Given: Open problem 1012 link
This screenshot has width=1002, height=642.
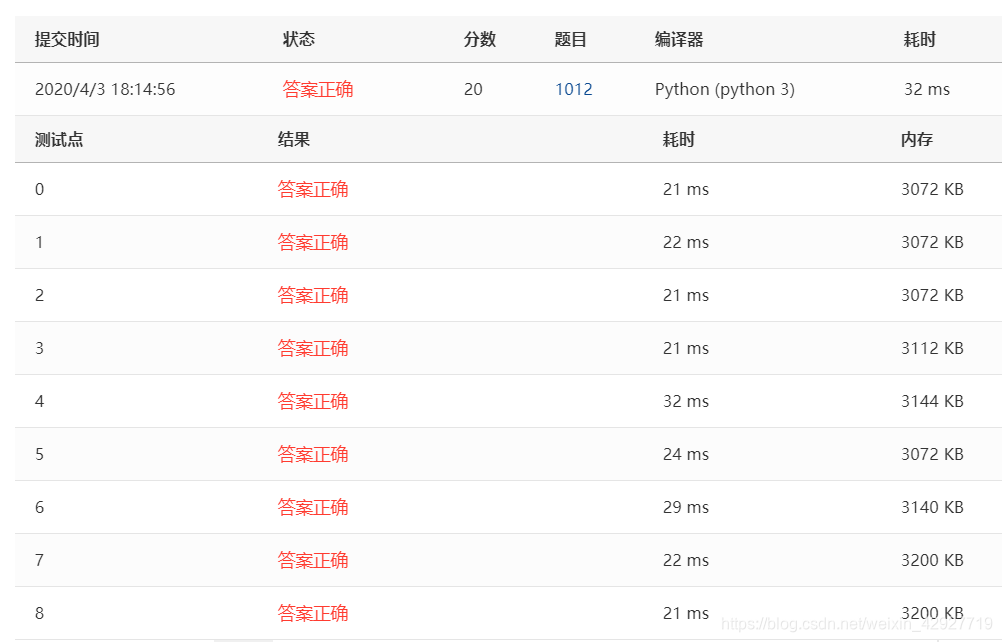Looking at the screenshot, I should (573, 89).
